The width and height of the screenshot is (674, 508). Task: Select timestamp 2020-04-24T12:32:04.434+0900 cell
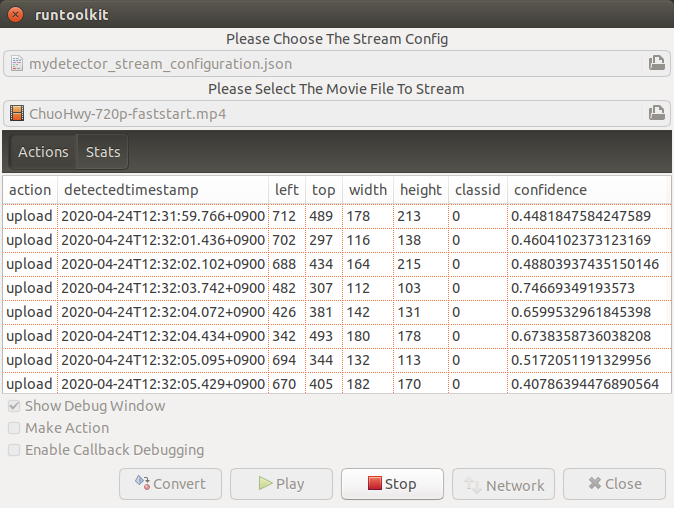point(163,336)
